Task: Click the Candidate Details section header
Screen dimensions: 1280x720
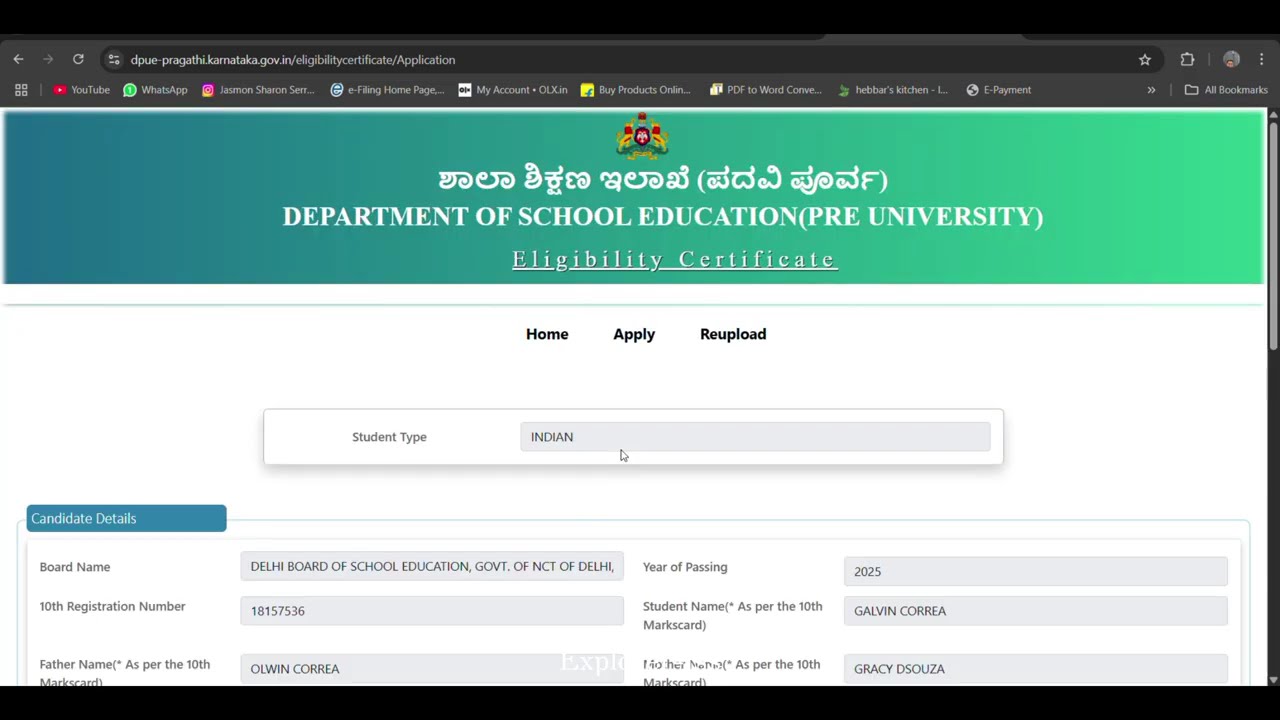Action: point(126,518)
